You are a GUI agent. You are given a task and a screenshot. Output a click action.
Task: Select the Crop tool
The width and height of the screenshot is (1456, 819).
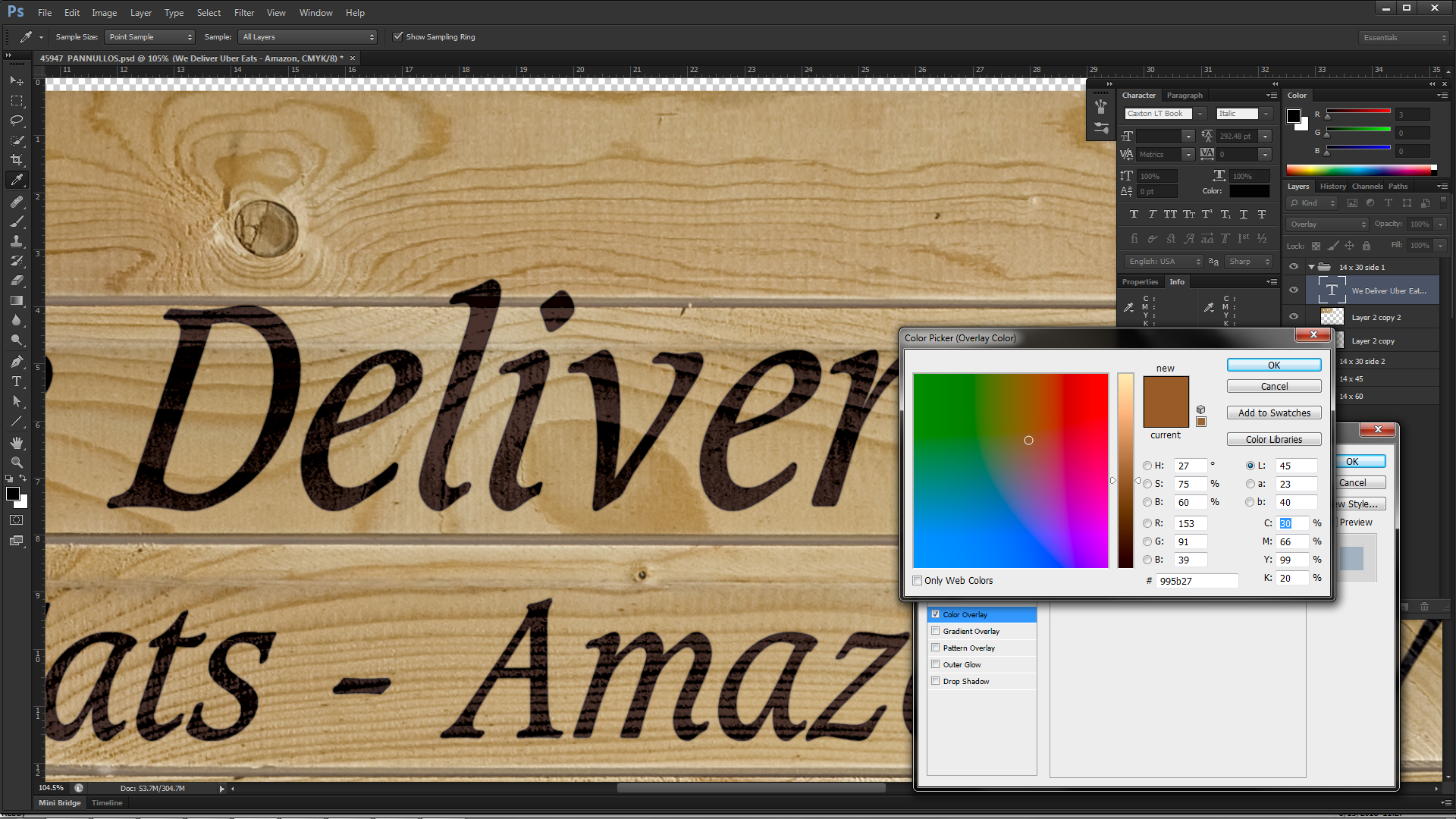click(x=16, y=160)
